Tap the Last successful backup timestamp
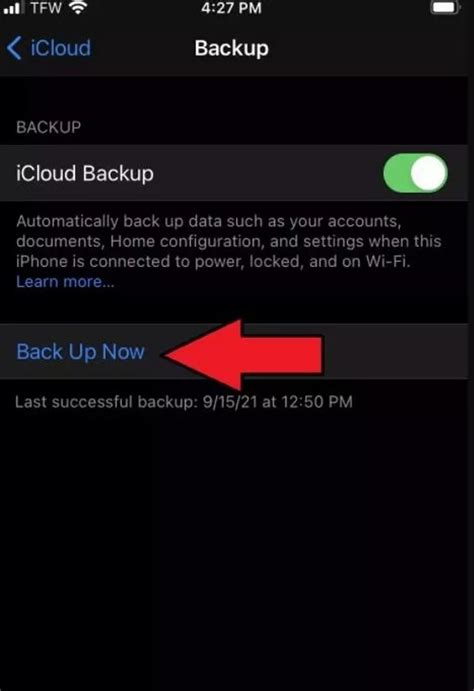This screenshot has height=691, width=474. (184, 402)
